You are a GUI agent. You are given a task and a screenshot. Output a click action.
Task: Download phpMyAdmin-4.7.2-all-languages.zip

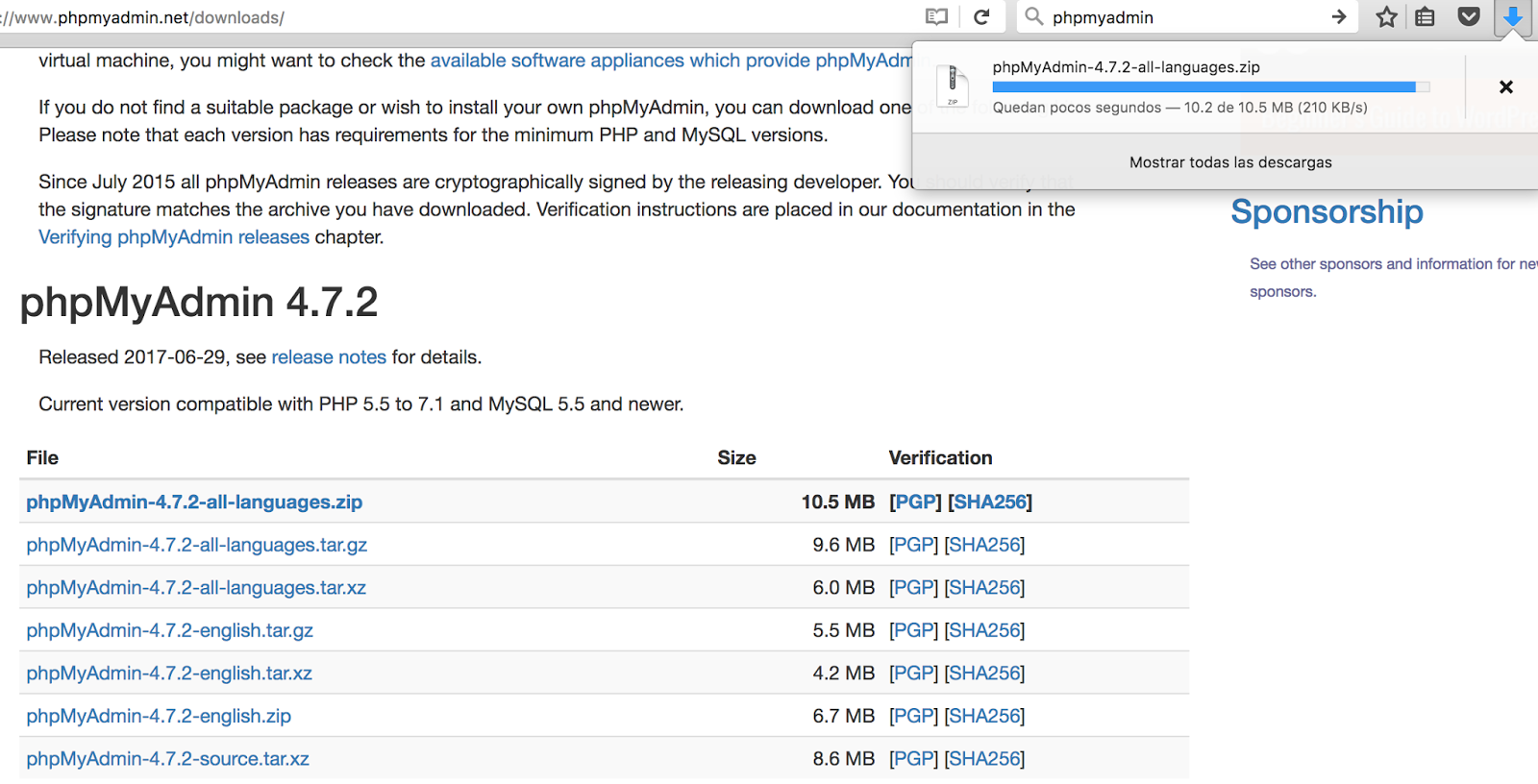194,502
